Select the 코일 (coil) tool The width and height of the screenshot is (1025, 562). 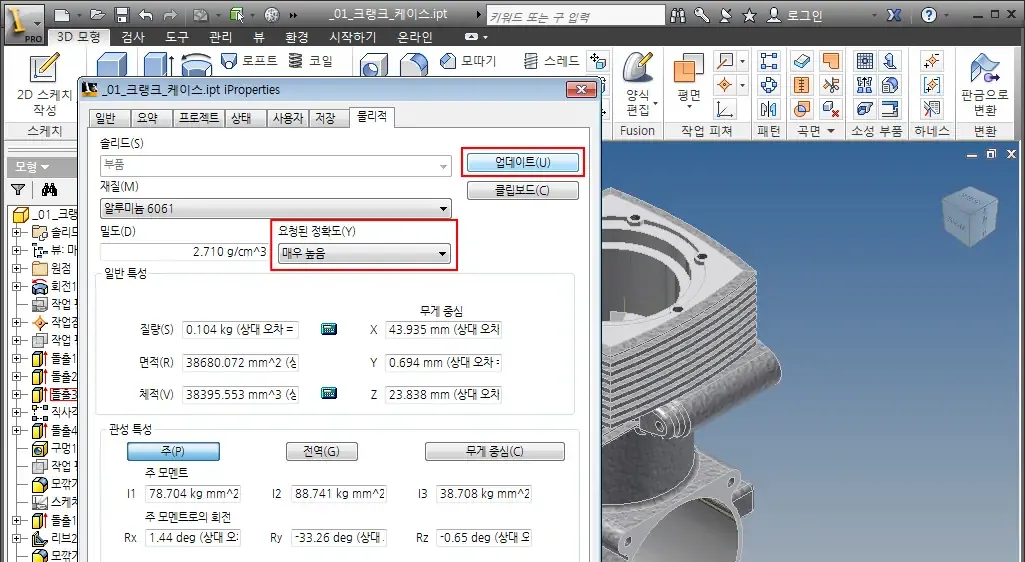[x=311, y=61]
